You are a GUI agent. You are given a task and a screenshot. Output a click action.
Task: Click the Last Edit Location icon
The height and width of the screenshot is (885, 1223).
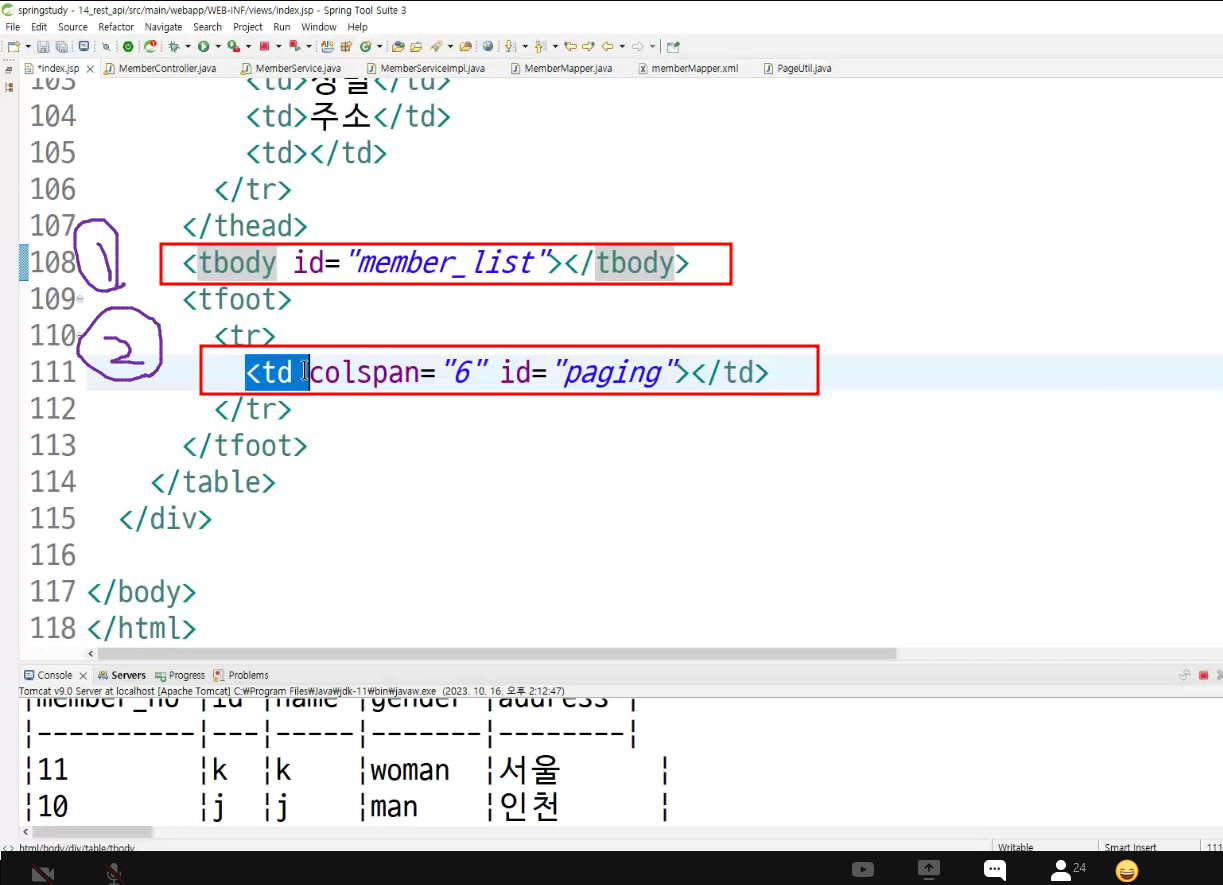569,46
